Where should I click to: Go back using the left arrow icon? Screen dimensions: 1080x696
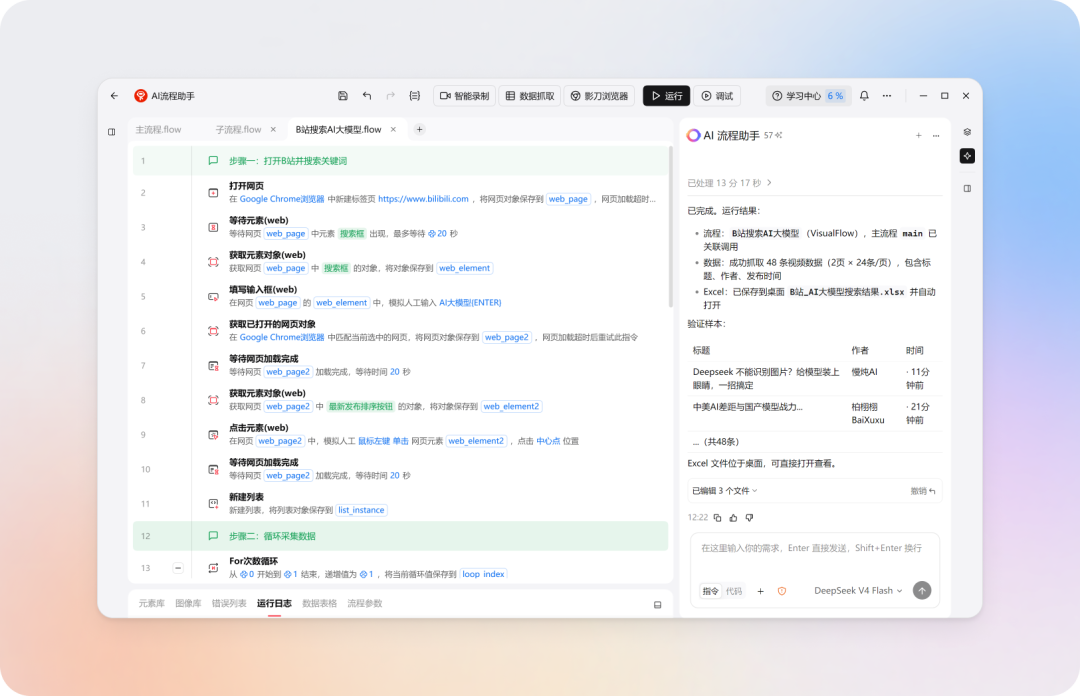tap(114, 96)
